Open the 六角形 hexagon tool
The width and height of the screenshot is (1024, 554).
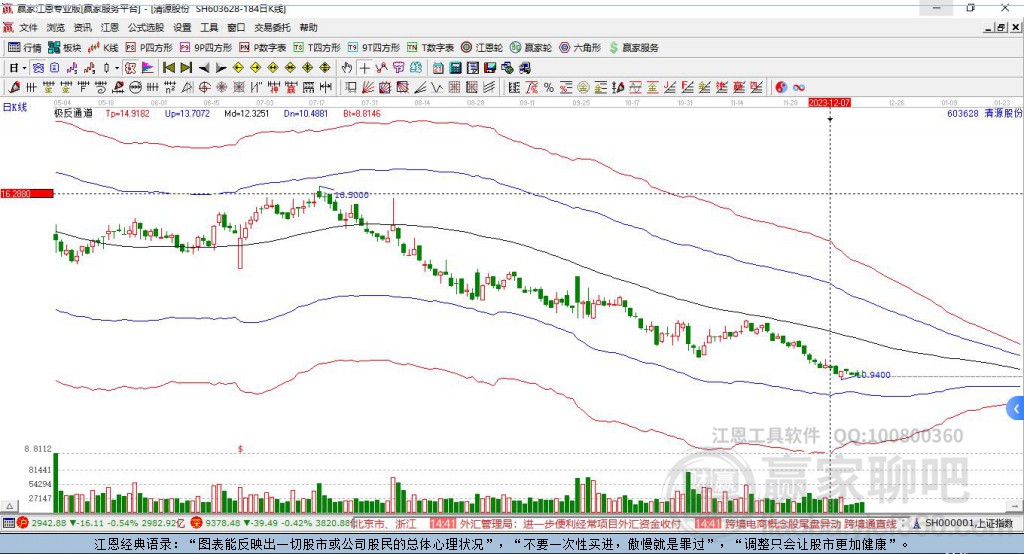tap(580, 48)
